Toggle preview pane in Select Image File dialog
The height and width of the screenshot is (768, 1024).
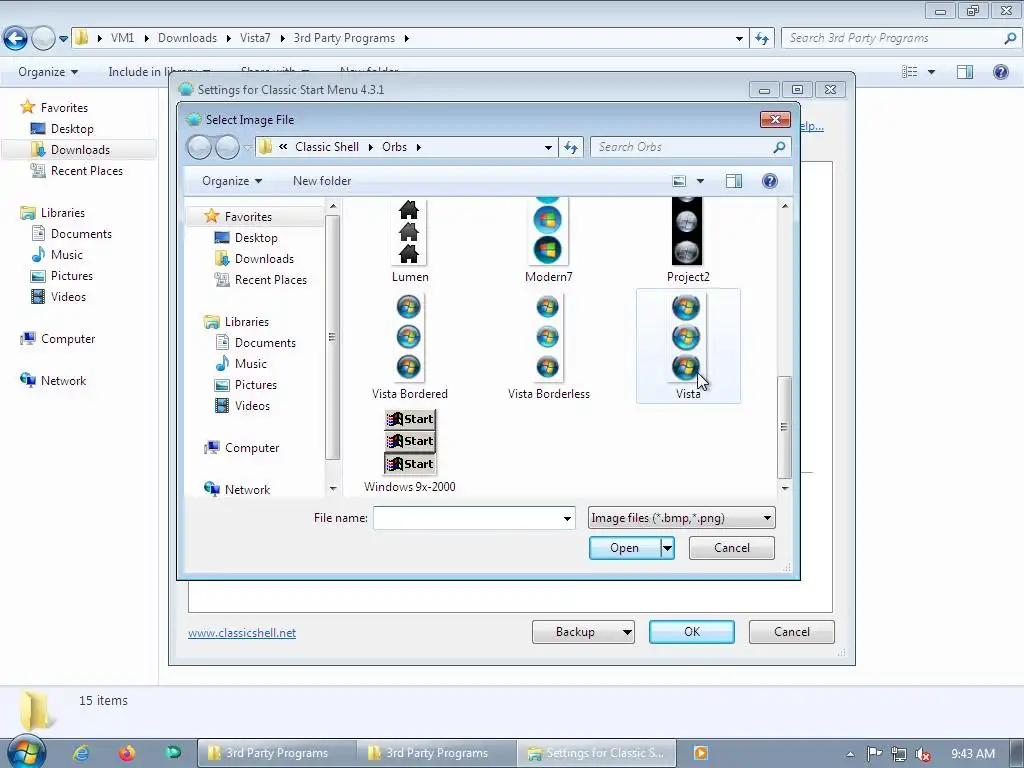pyautogui.click(x=734, y=181)
